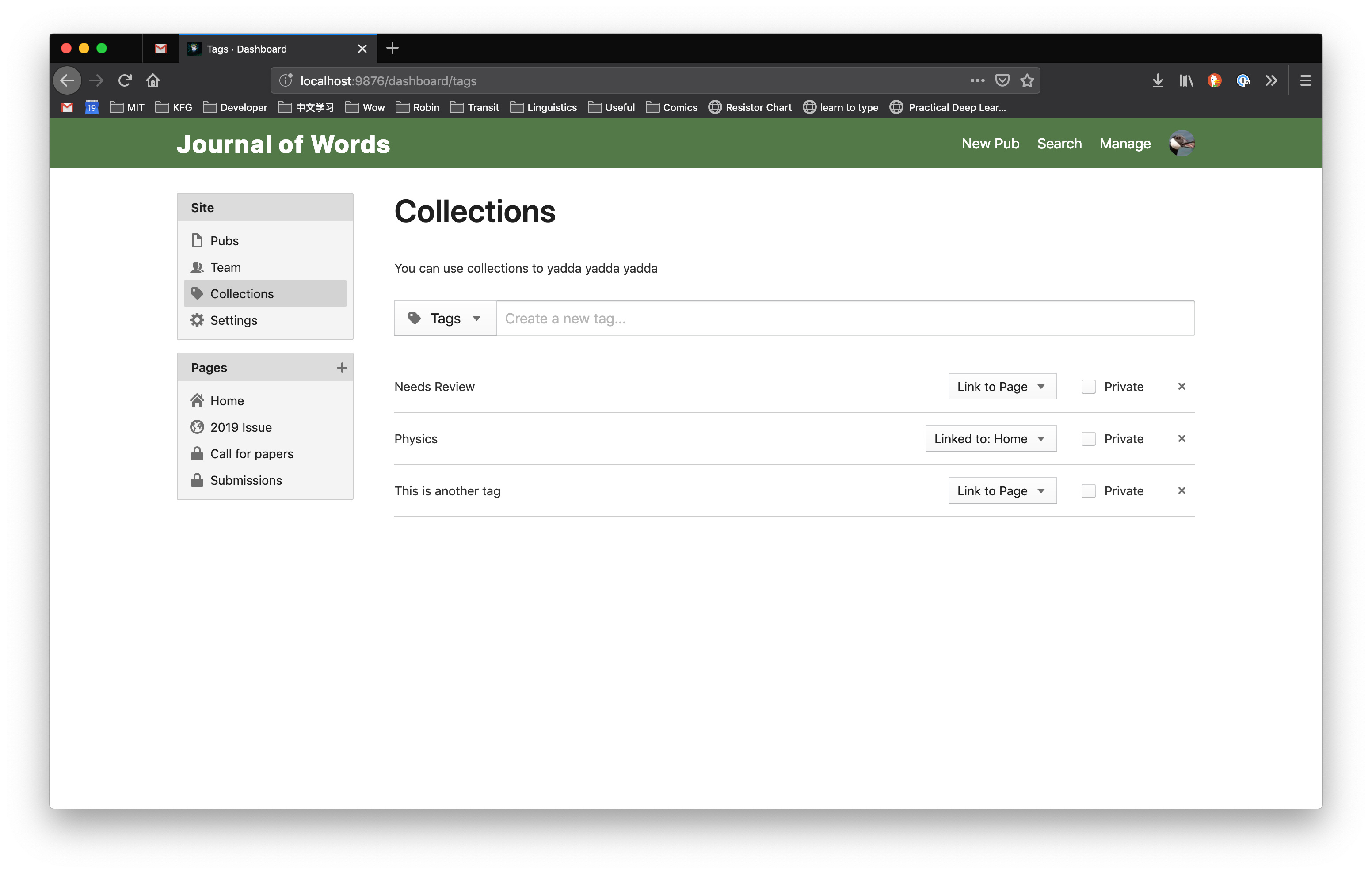This screenshot has height=874, width=1372.
Task: Open the MIT bookmarks folder
Action: (127, 107)
